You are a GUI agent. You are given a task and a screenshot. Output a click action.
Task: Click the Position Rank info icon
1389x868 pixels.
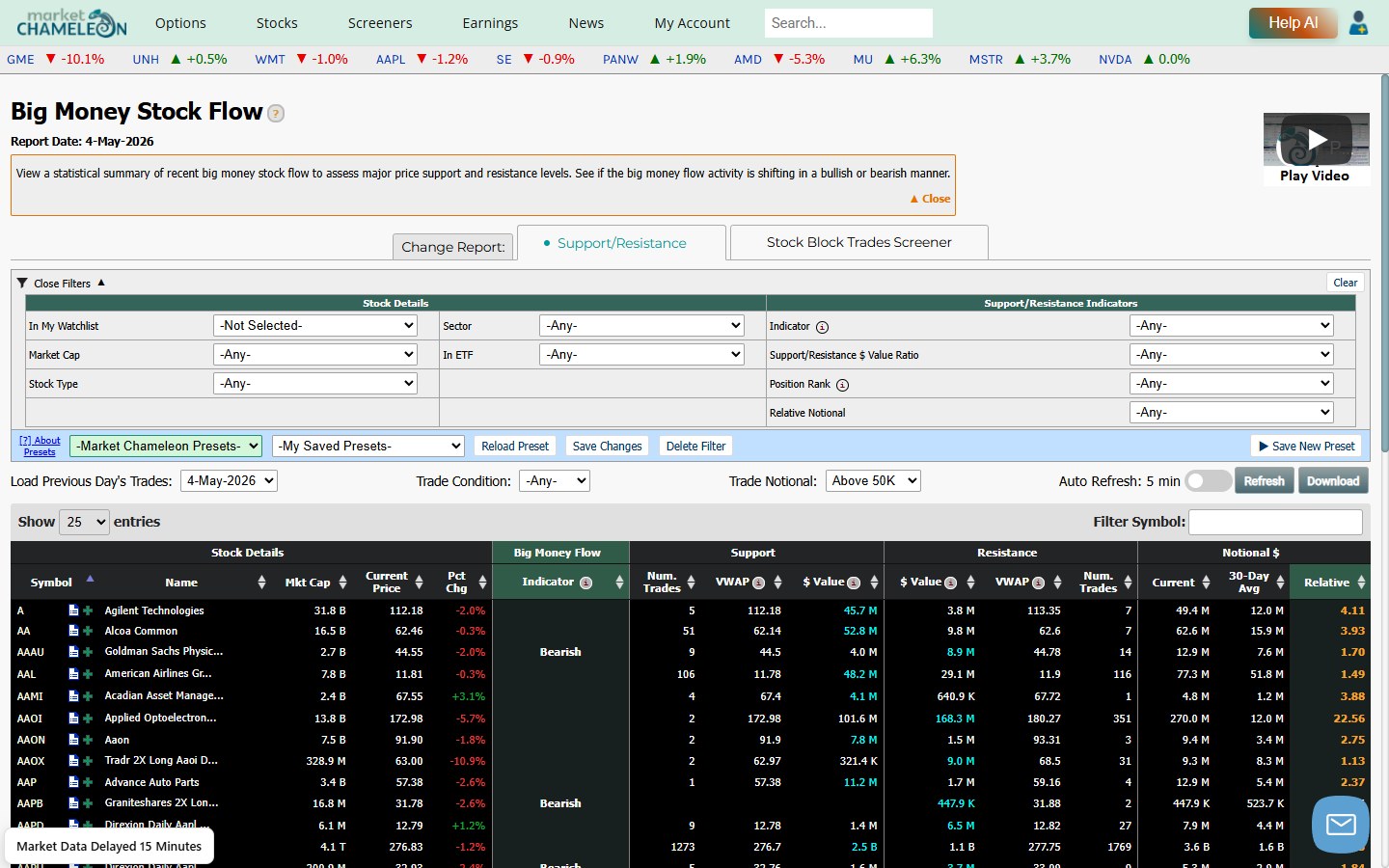(x=842, y=385)
